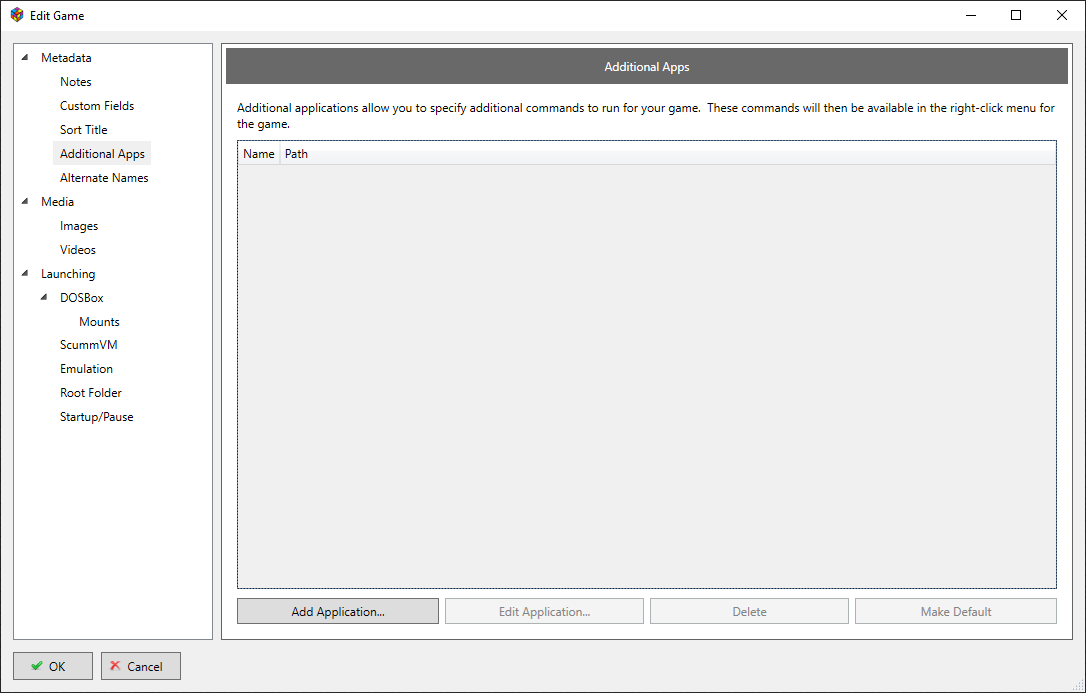Go to Emulation settings

86,369
